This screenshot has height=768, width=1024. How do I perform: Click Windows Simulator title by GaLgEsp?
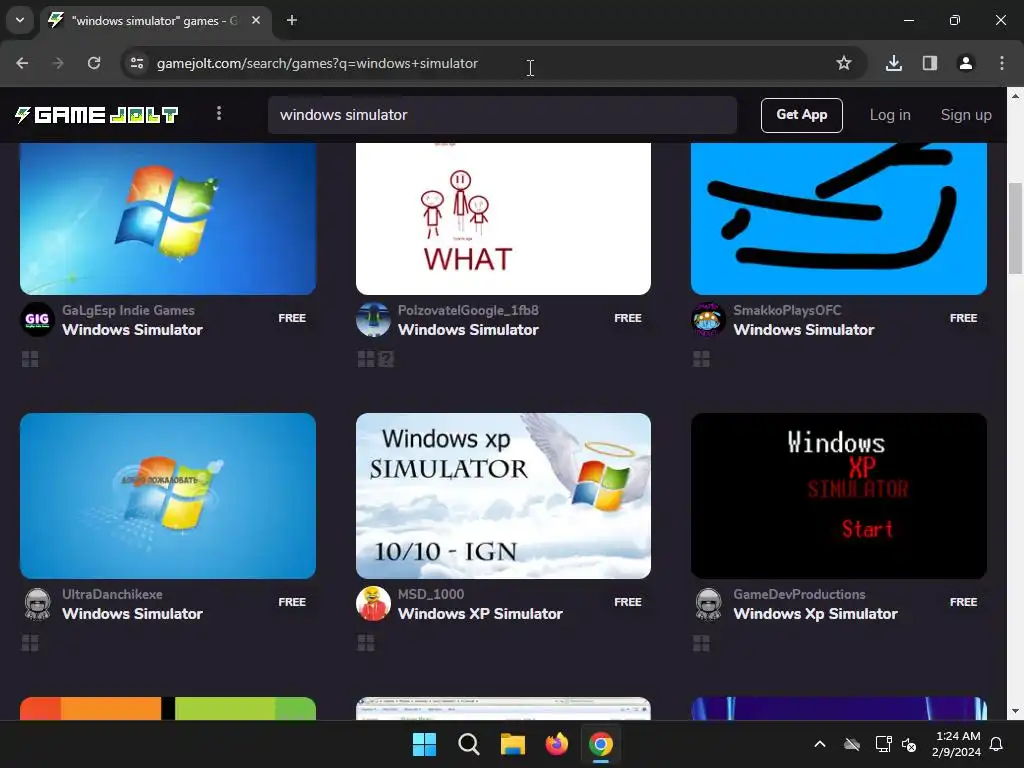[133, 330]
